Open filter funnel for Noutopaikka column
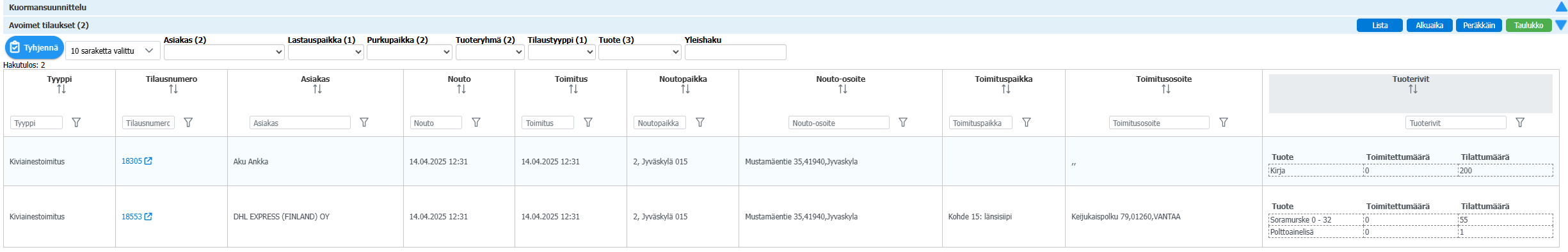The width and height of the screenshot is (1568, 252). 700,122
